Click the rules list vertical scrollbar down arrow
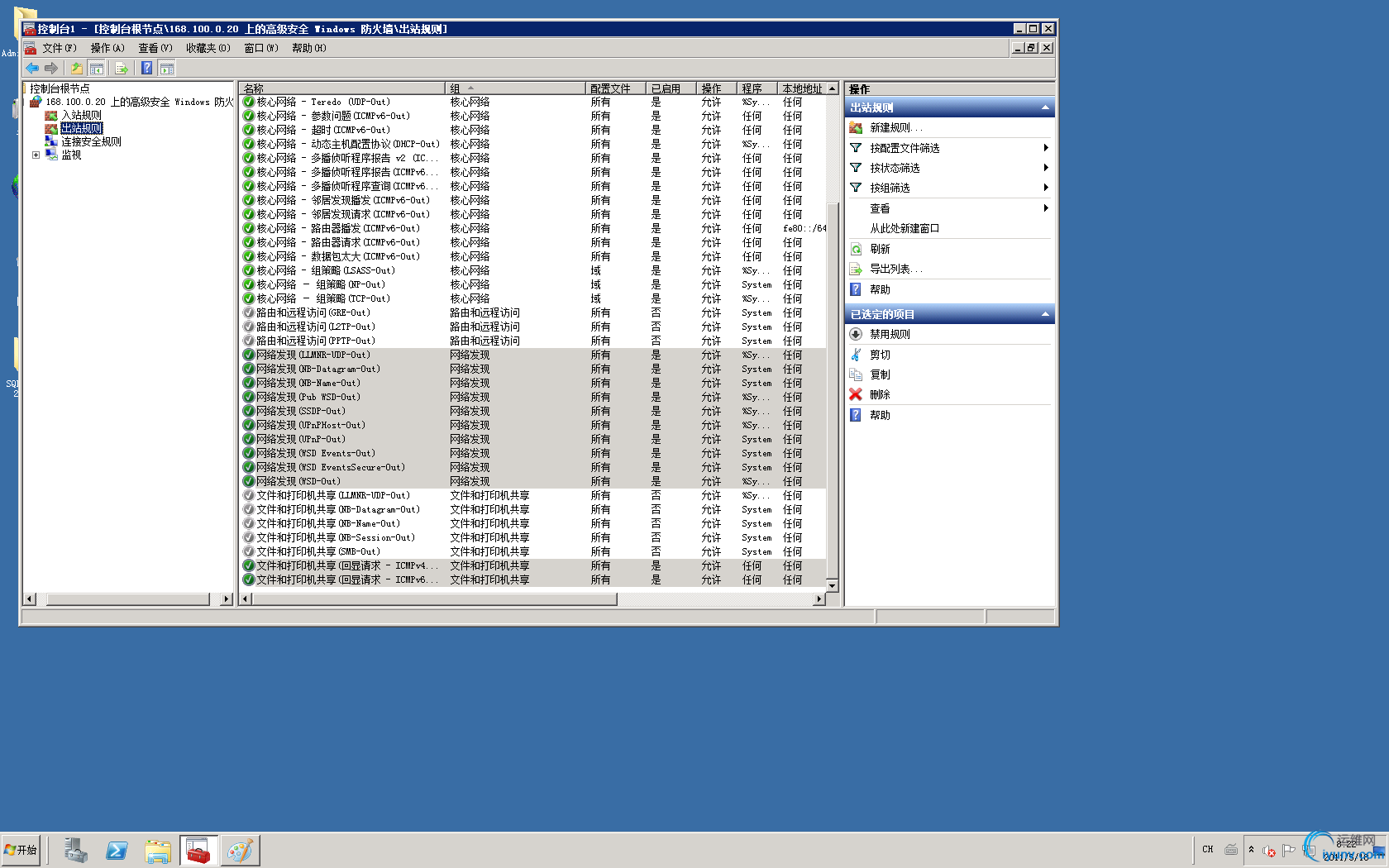Screen dimensions: 1389x868 (x=832, y=585)
